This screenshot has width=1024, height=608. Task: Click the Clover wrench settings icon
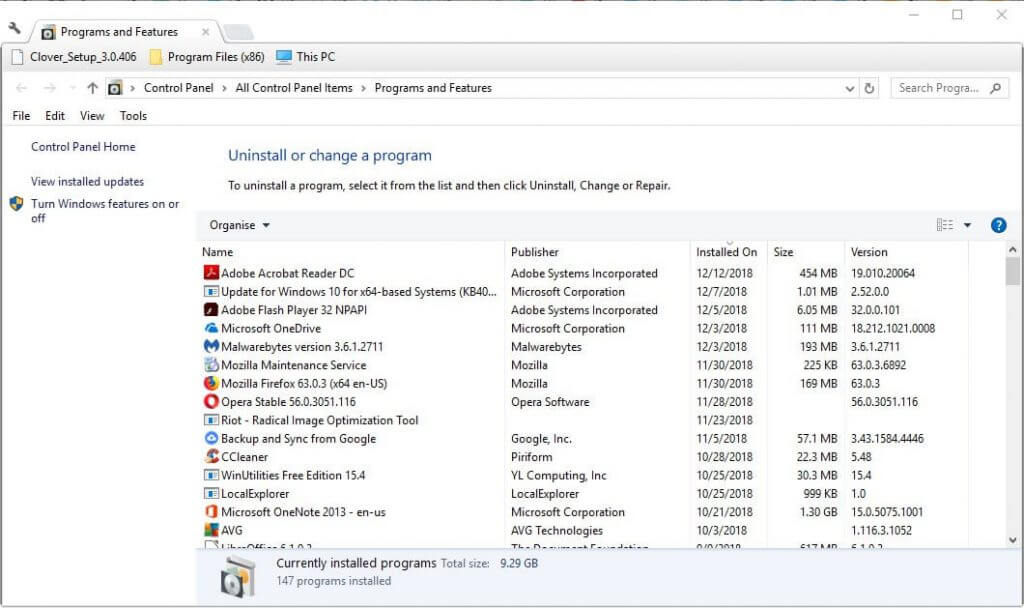point(14,28)
